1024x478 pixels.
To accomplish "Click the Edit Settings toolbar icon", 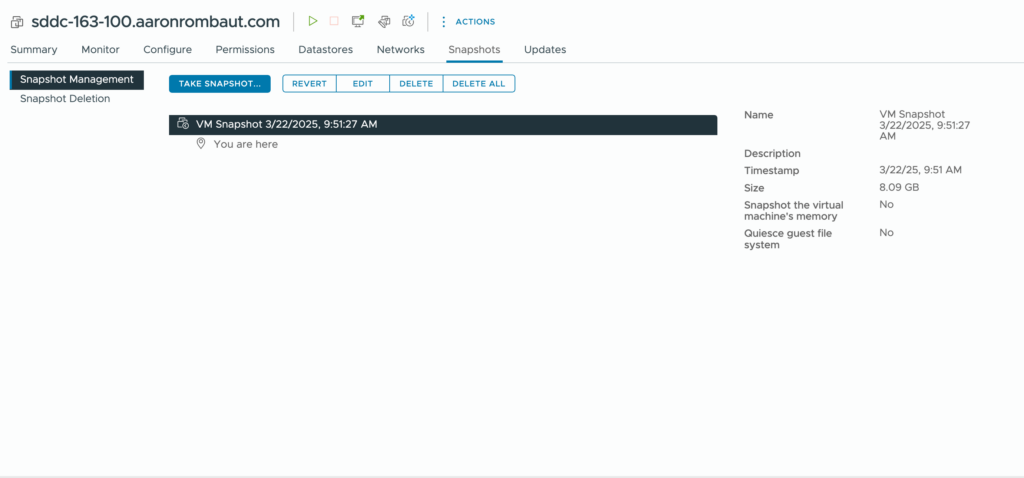I will [x=383, y=21].
